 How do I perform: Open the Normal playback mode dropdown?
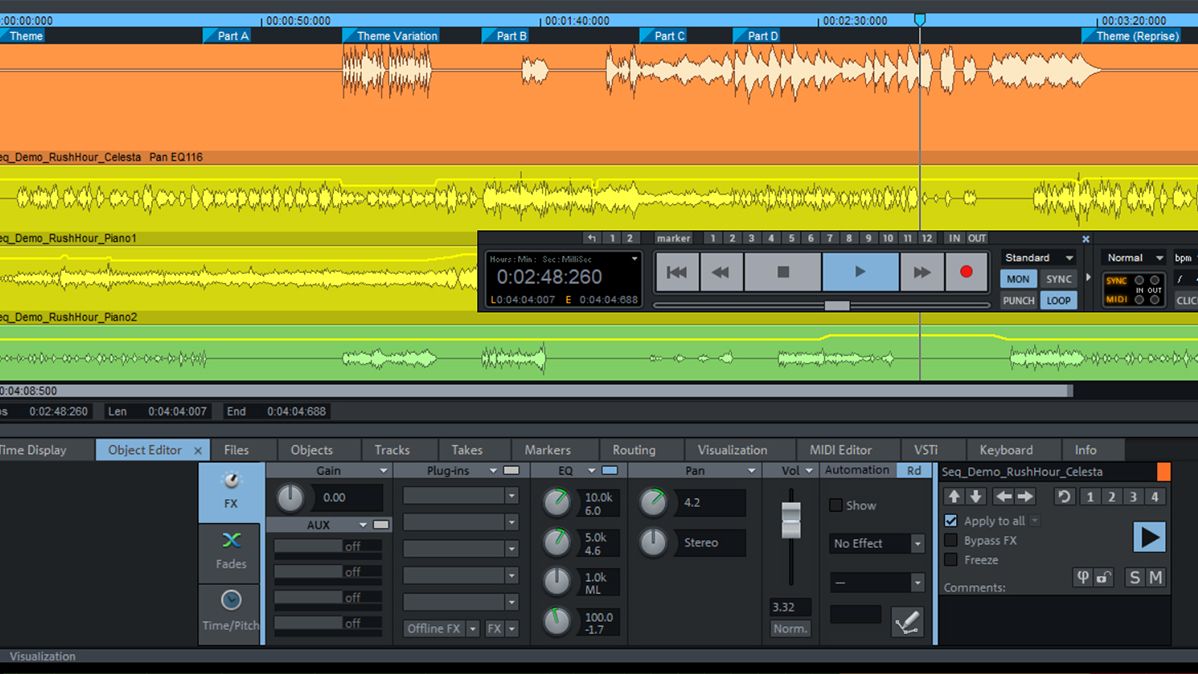click(1134, 258)
